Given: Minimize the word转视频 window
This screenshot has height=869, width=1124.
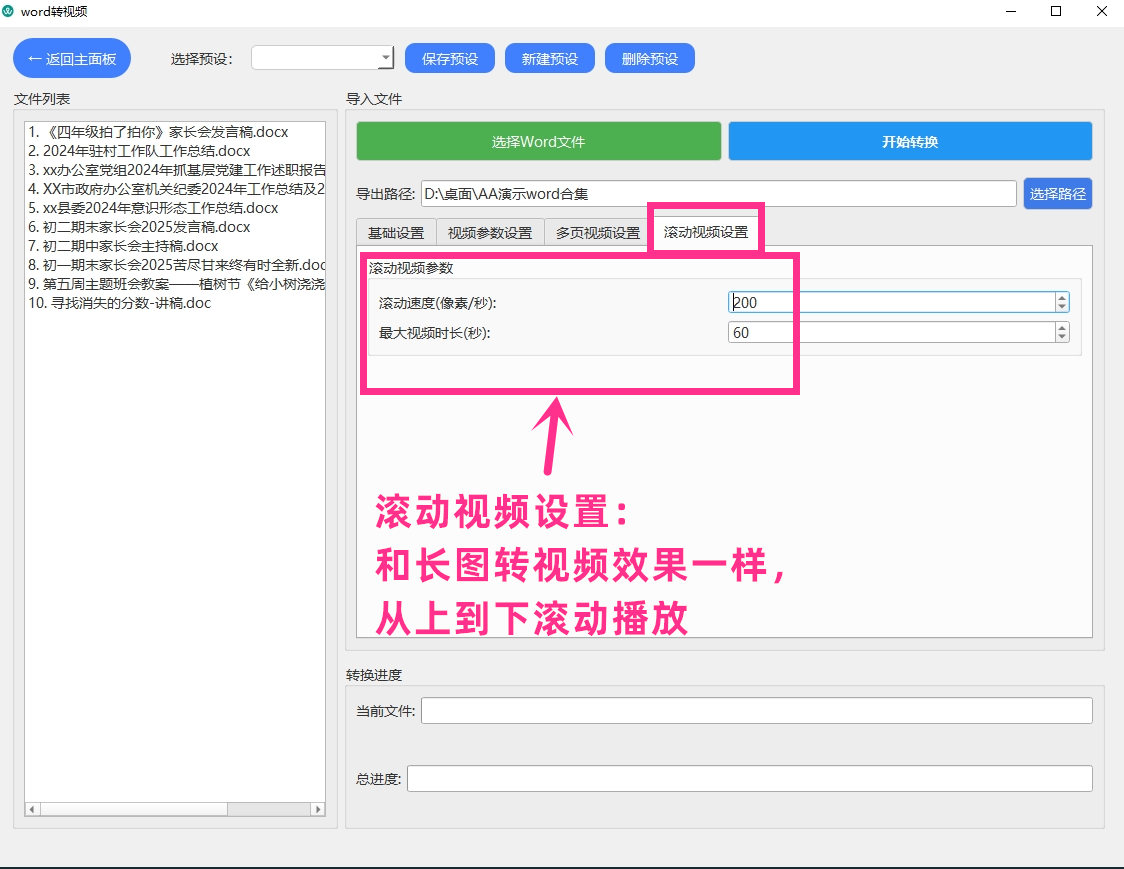Looking at the screenshot, I should point(1011,11).
